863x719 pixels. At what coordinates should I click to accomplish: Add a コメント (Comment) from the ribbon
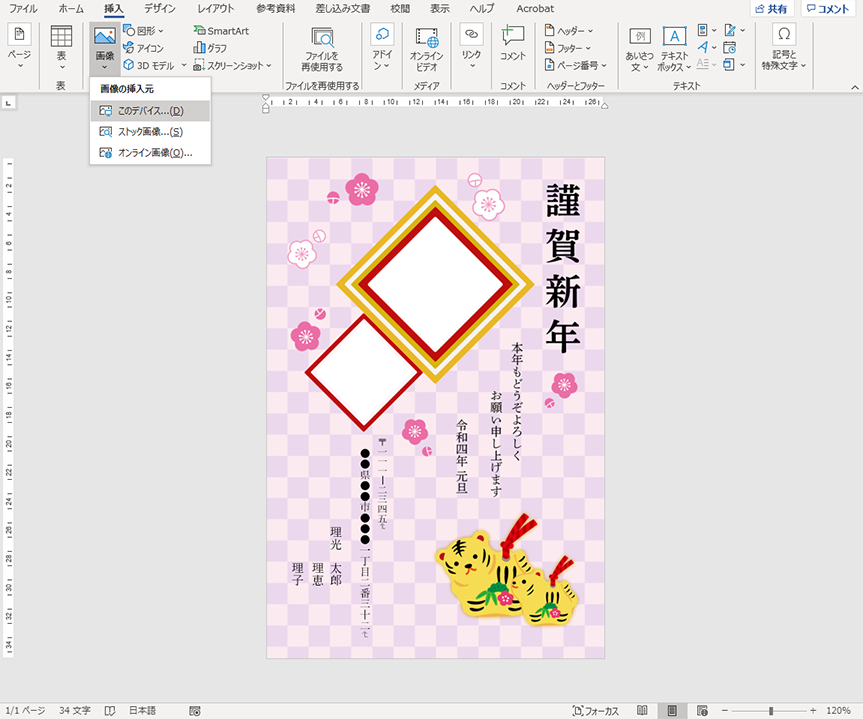513,44
